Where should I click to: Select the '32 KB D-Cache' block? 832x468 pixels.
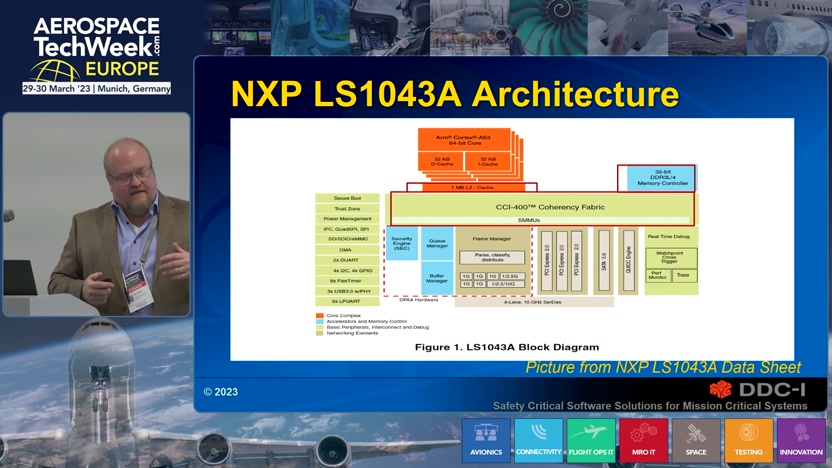[x=441, y=161]
